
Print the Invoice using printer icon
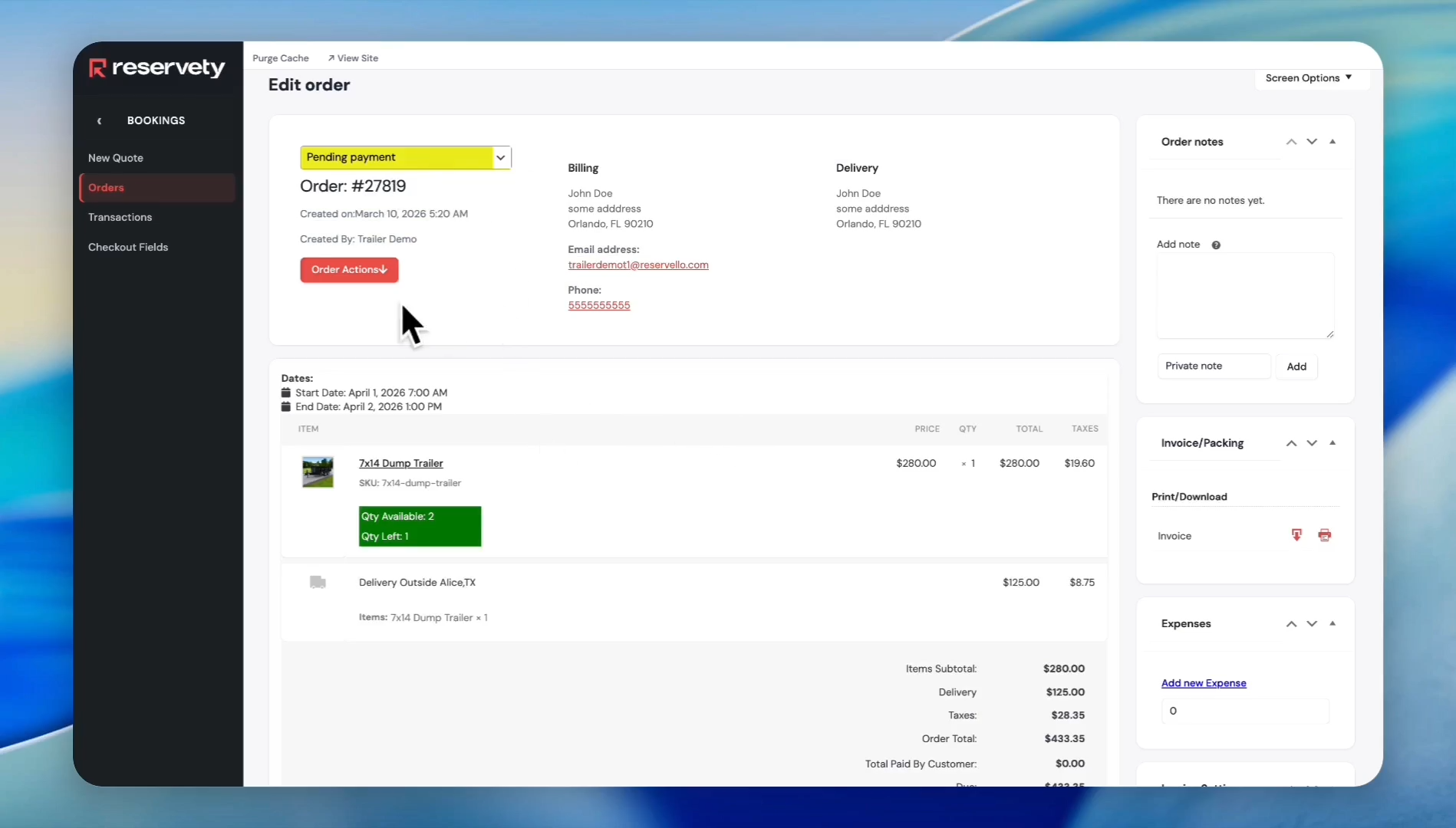point(1325,535)
